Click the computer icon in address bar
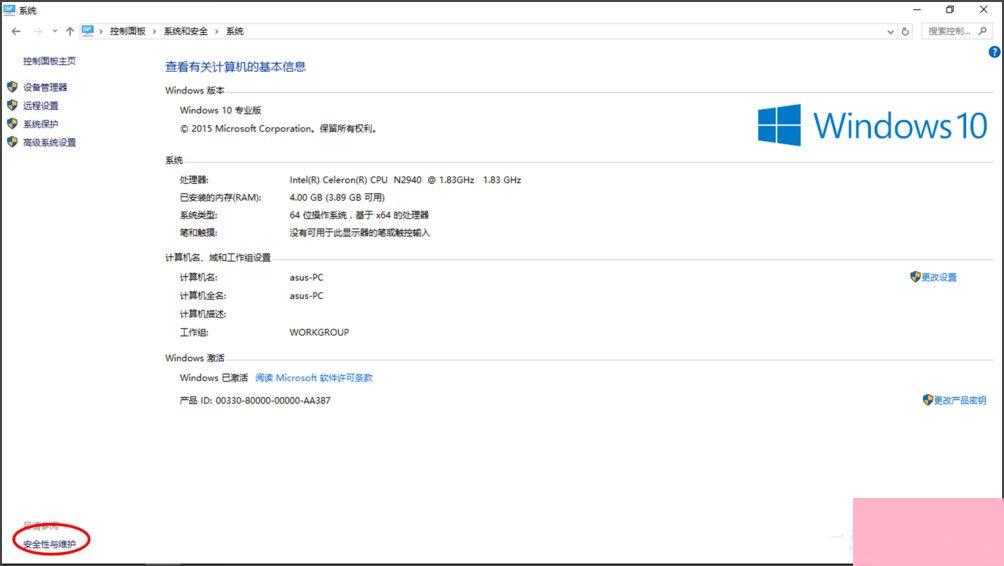 coord(88,31)
